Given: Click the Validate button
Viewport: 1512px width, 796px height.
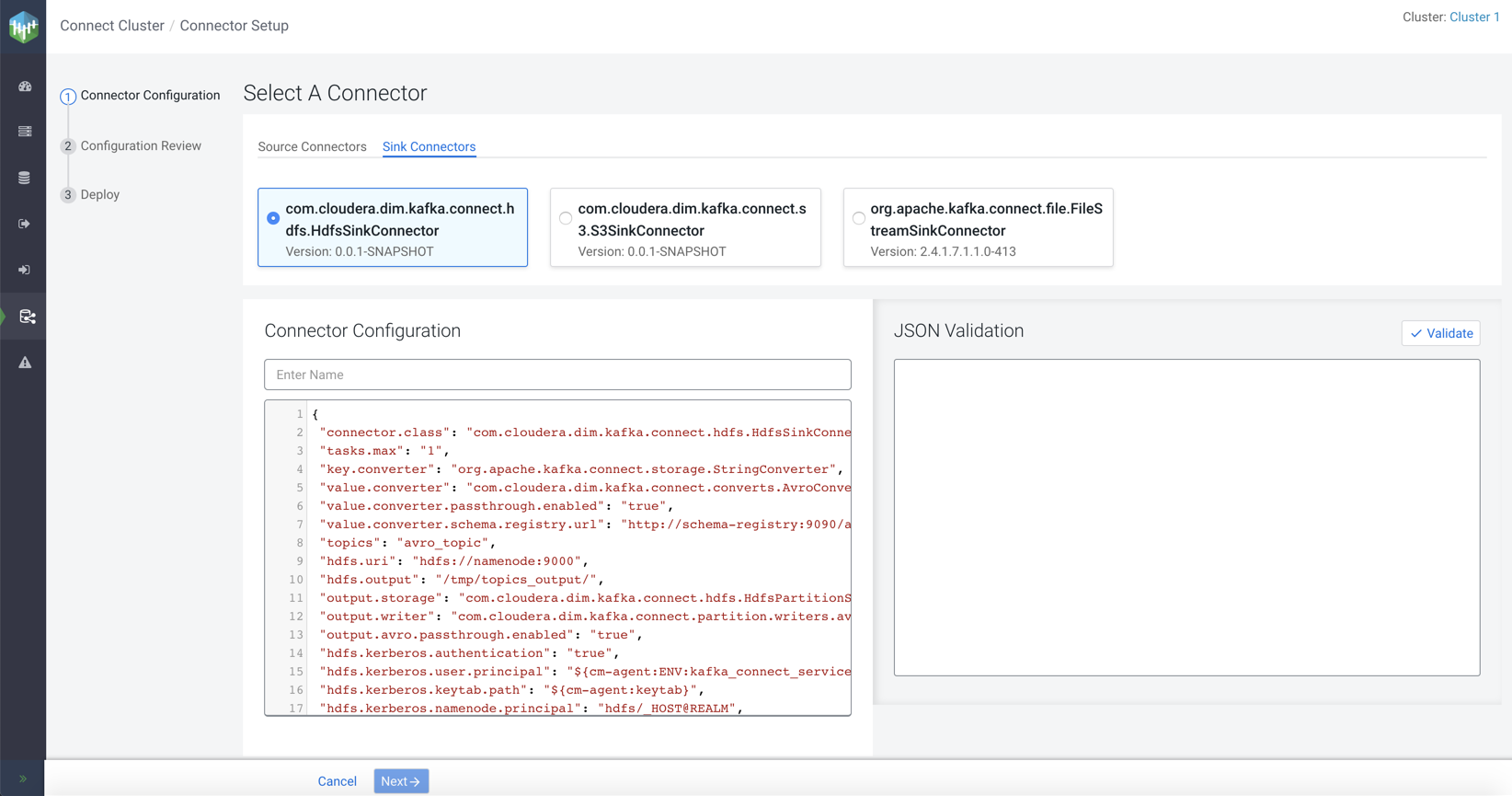Looking at the screenshot, I should click(x=1440, y=333).
